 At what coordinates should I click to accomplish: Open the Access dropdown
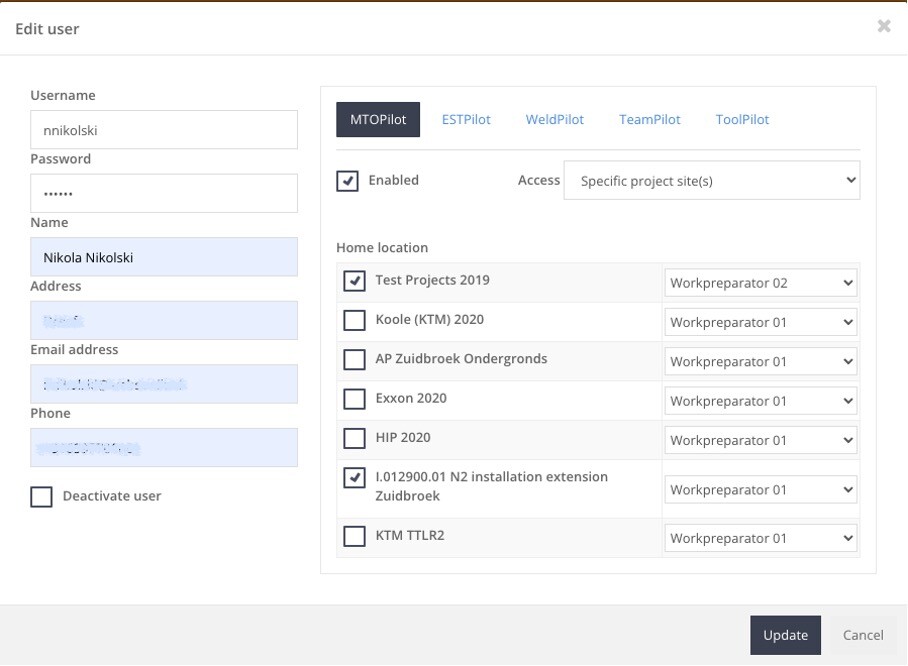click(711, 181)
